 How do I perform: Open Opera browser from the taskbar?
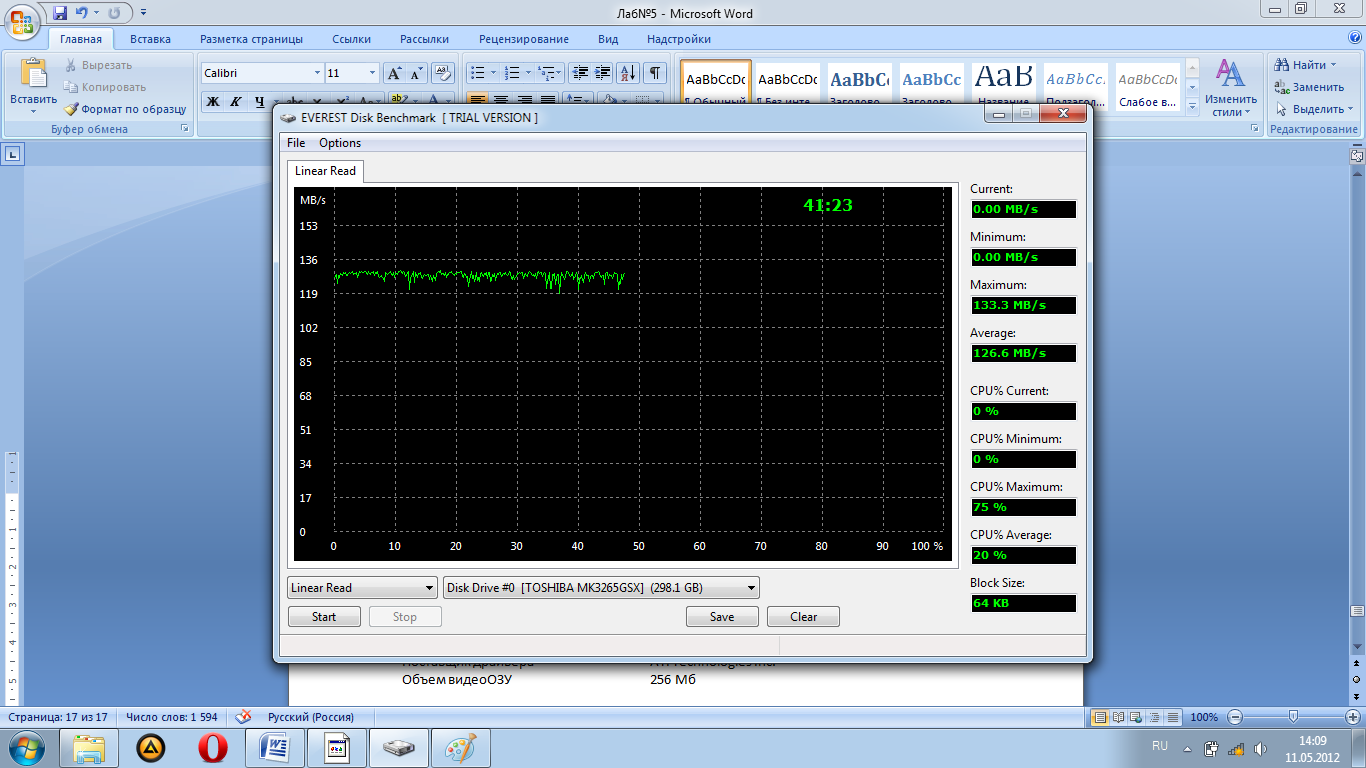click(x=212, y=748)
